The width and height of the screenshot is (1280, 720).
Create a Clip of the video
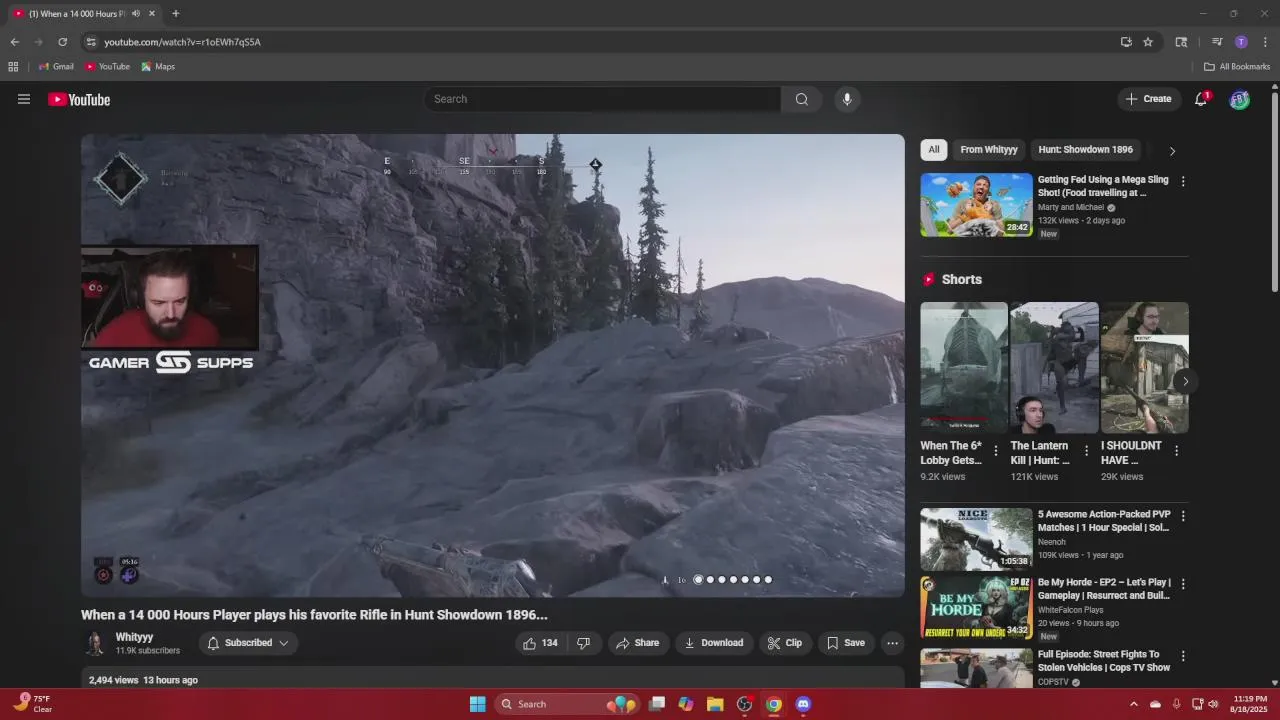pyautogui.click(x=785, y=643)
